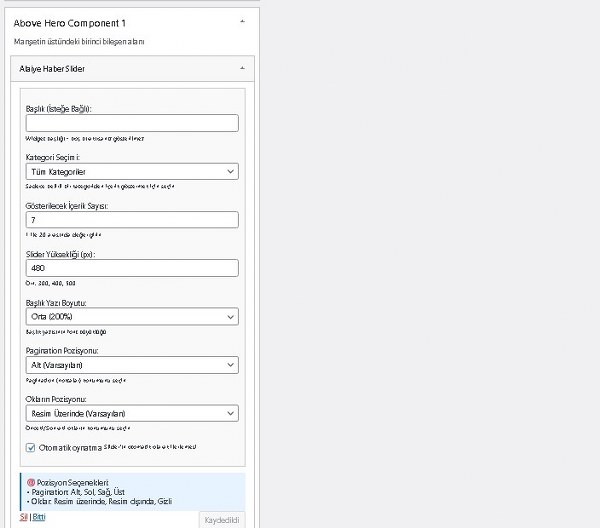
Task: Focus the Gösterilecek İçerik Sayısı field
Action: tap(131, 220)
